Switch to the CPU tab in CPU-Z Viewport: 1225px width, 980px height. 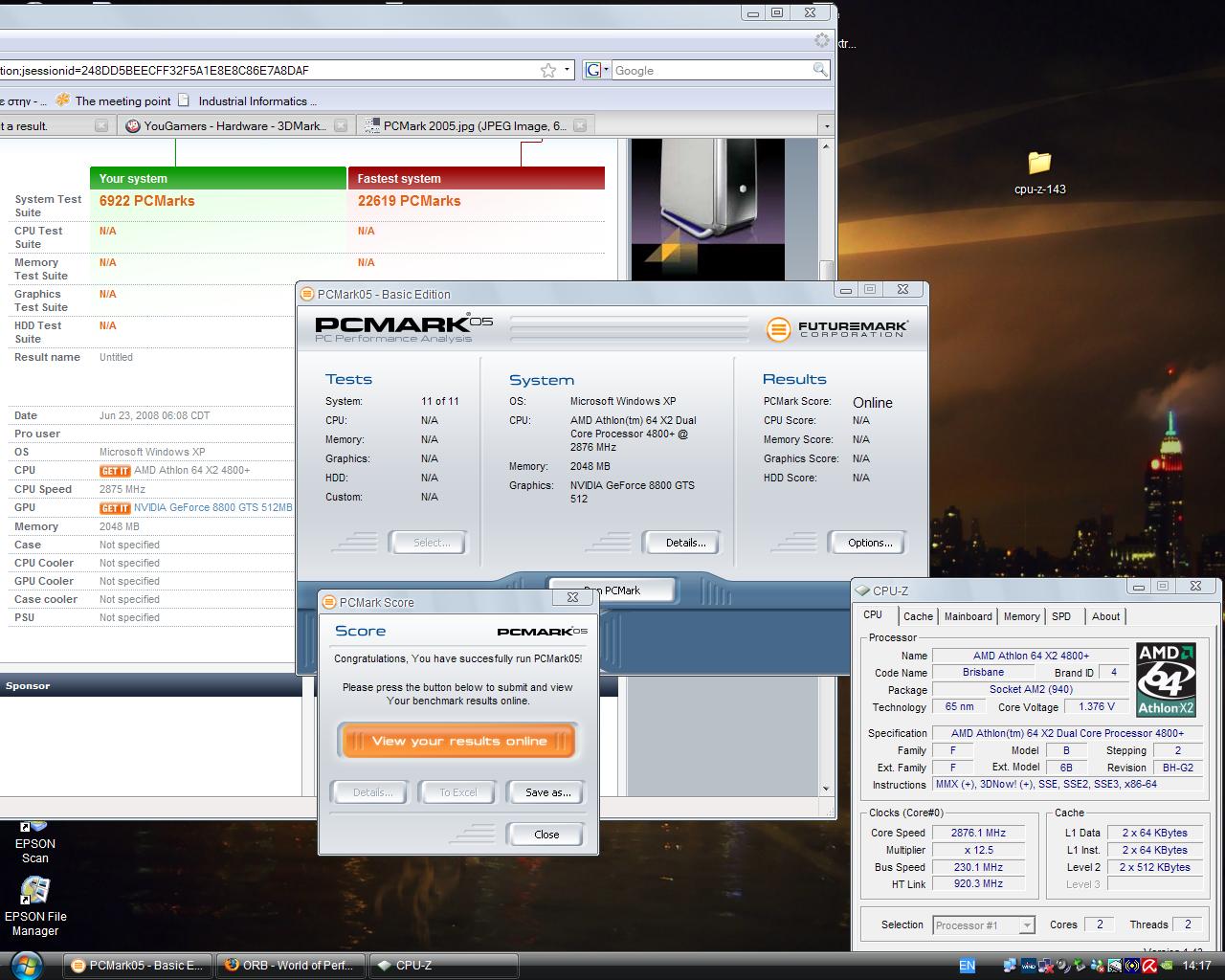click(x=873, y=614)
